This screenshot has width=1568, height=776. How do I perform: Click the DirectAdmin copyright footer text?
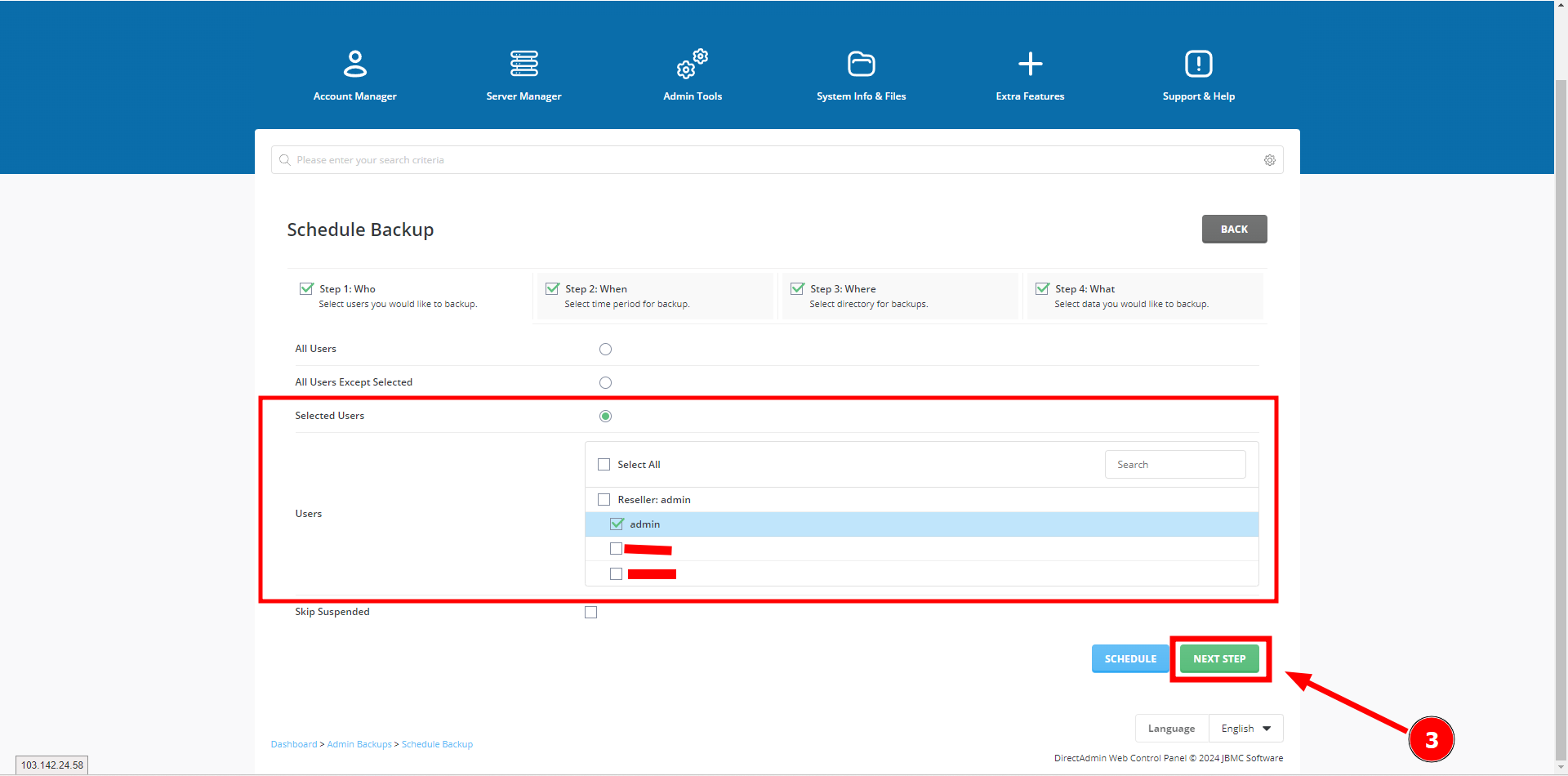[1168, 758]
